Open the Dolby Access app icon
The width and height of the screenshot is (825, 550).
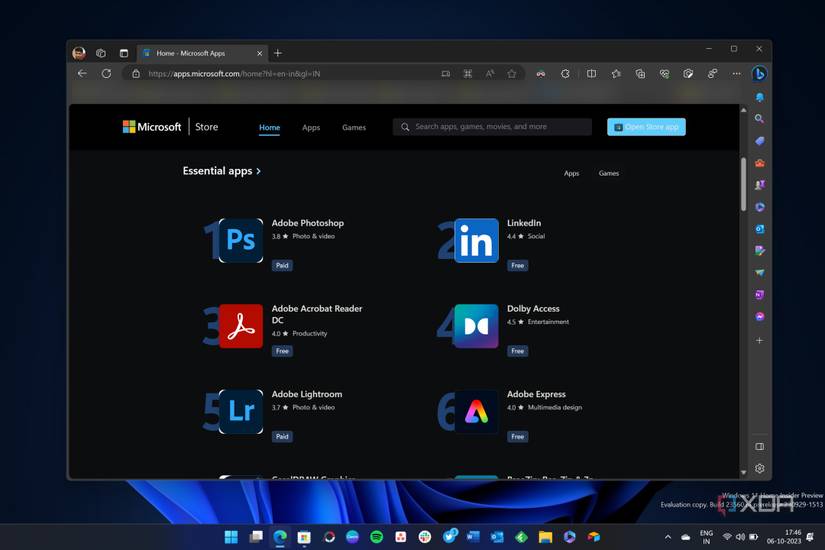(476, 326)
